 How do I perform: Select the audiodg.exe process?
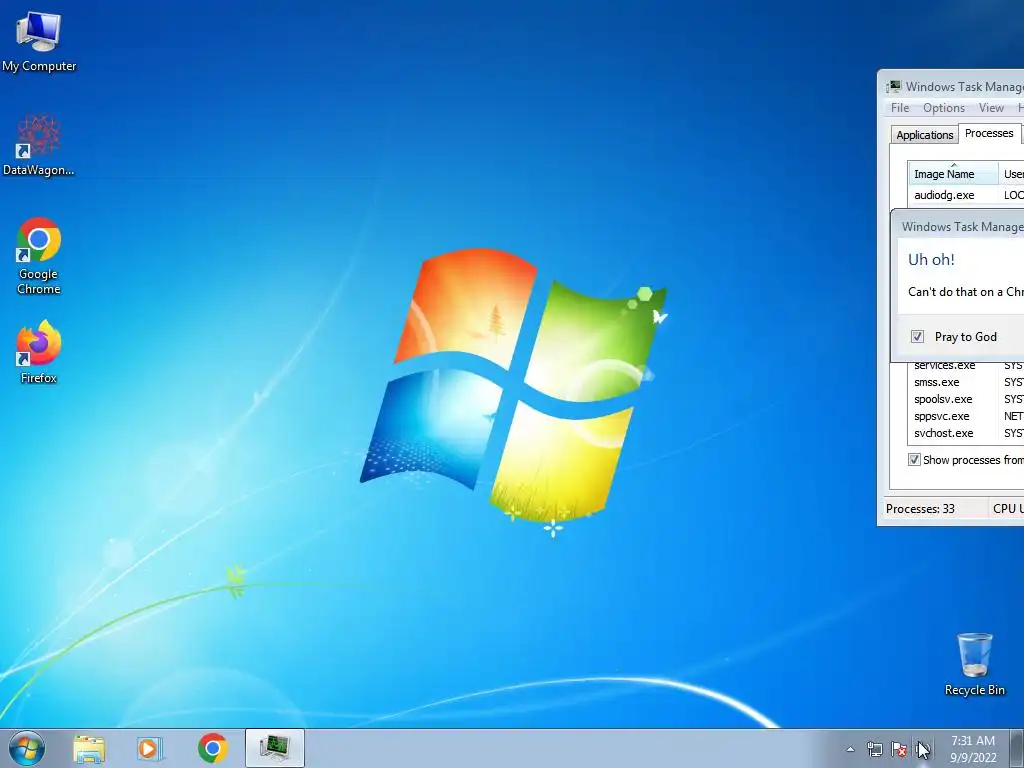pyautogui.click(x=944, y=195)
